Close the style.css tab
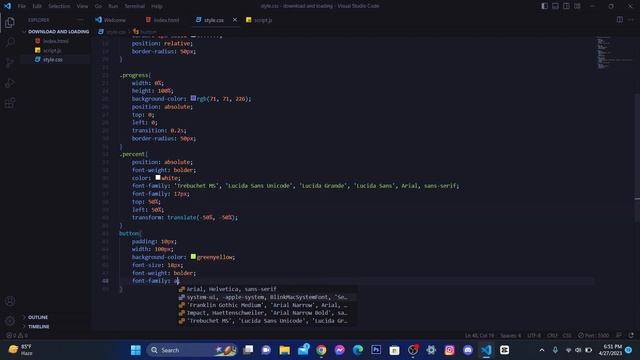This screenshot has width=640, height=360. [x=235, y=20]
